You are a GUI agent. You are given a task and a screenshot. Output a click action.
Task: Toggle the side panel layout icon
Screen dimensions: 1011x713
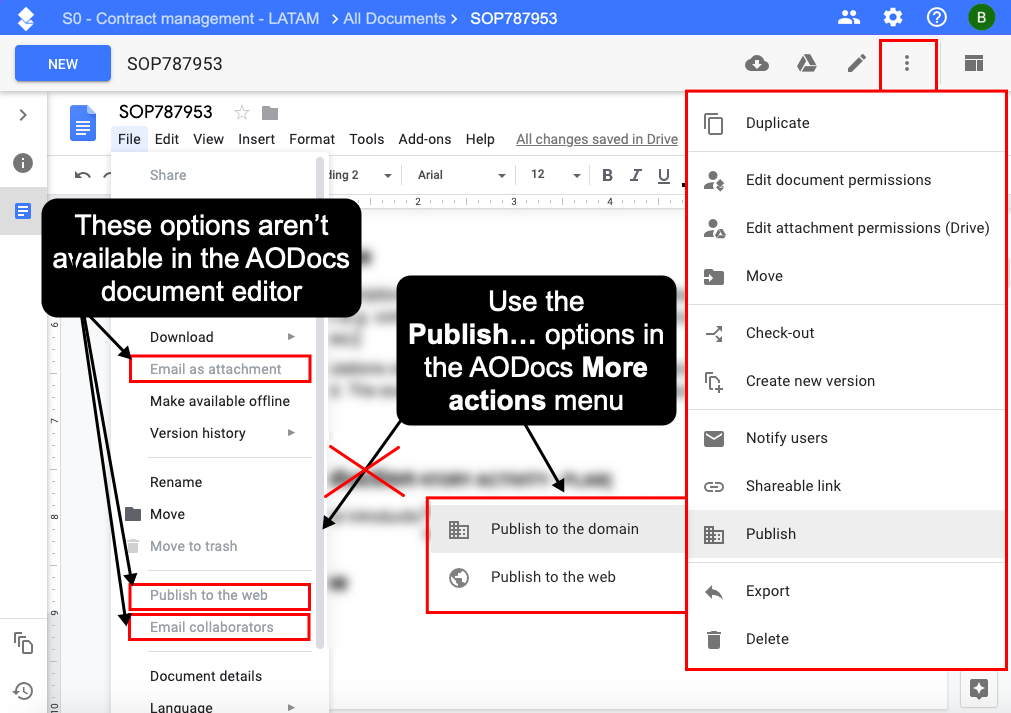974,63
